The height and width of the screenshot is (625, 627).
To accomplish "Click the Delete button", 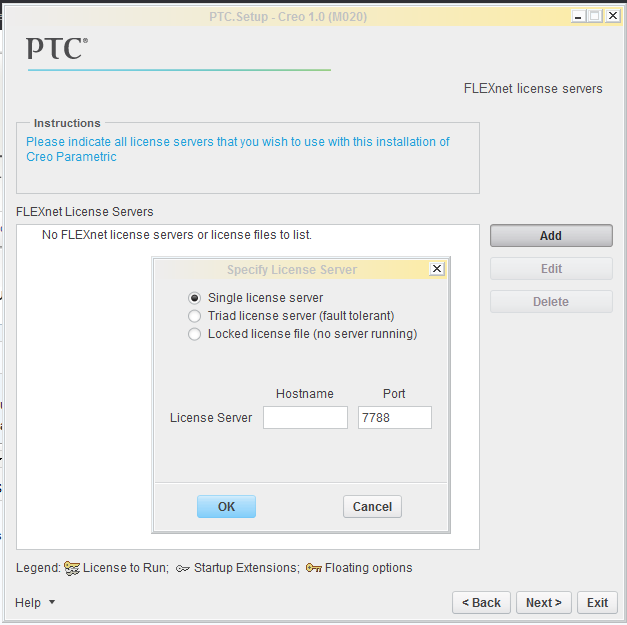I will tap(551, 302).
